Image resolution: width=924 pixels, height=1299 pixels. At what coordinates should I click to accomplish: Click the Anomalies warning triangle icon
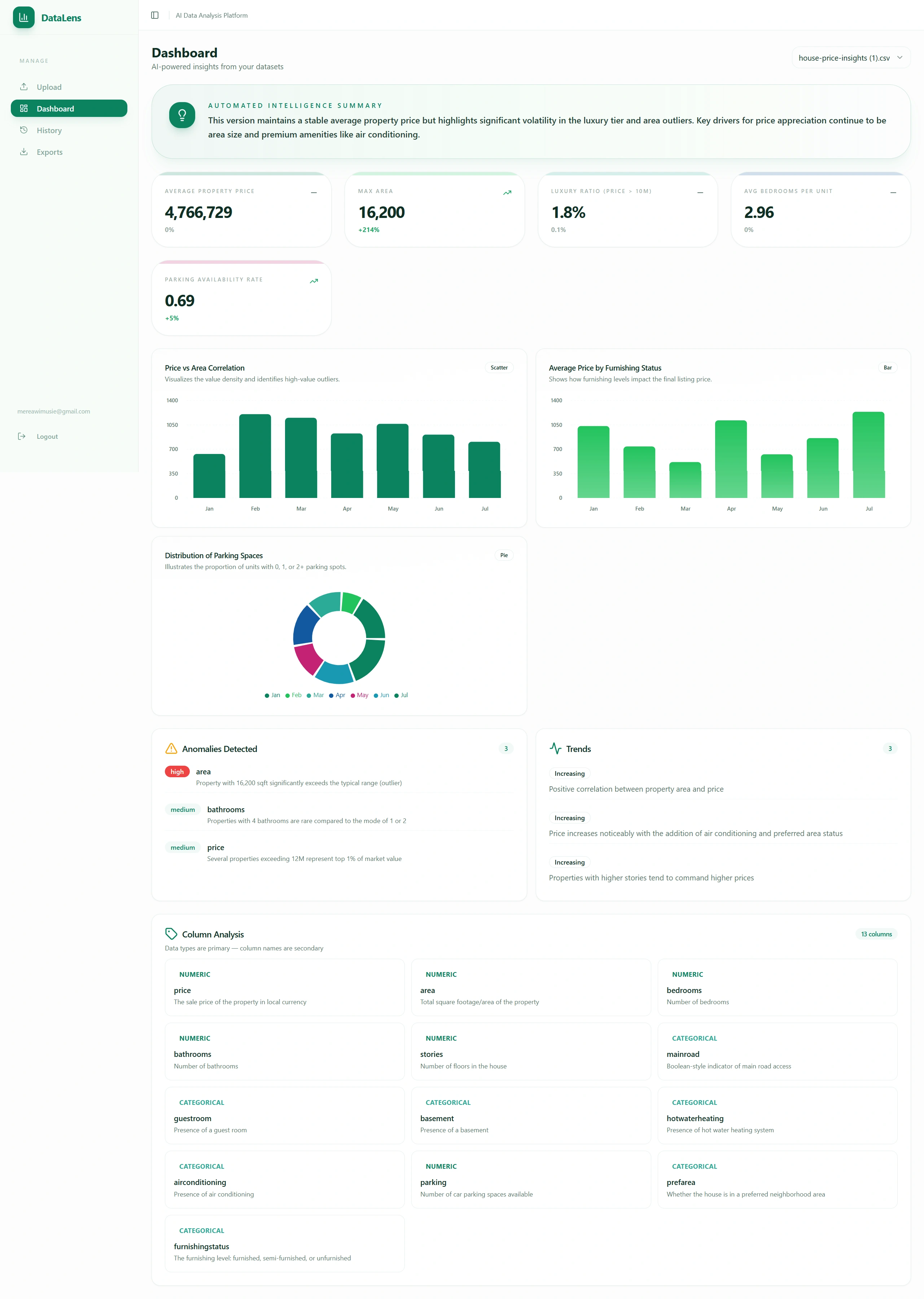(x=171, y=749)
